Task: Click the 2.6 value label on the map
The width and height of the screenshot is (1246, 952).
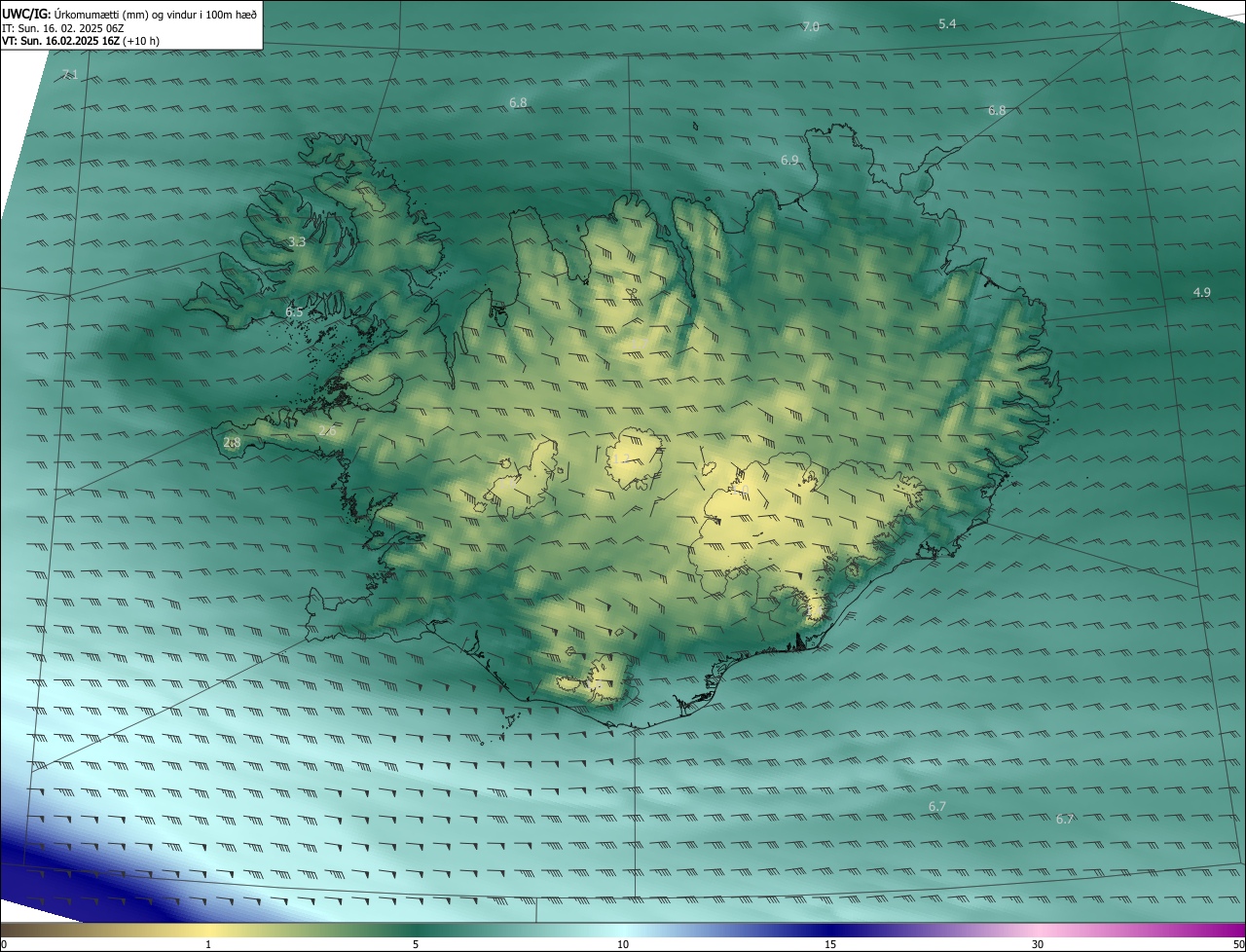Action: pyautogui.click(x=327, y=430)
